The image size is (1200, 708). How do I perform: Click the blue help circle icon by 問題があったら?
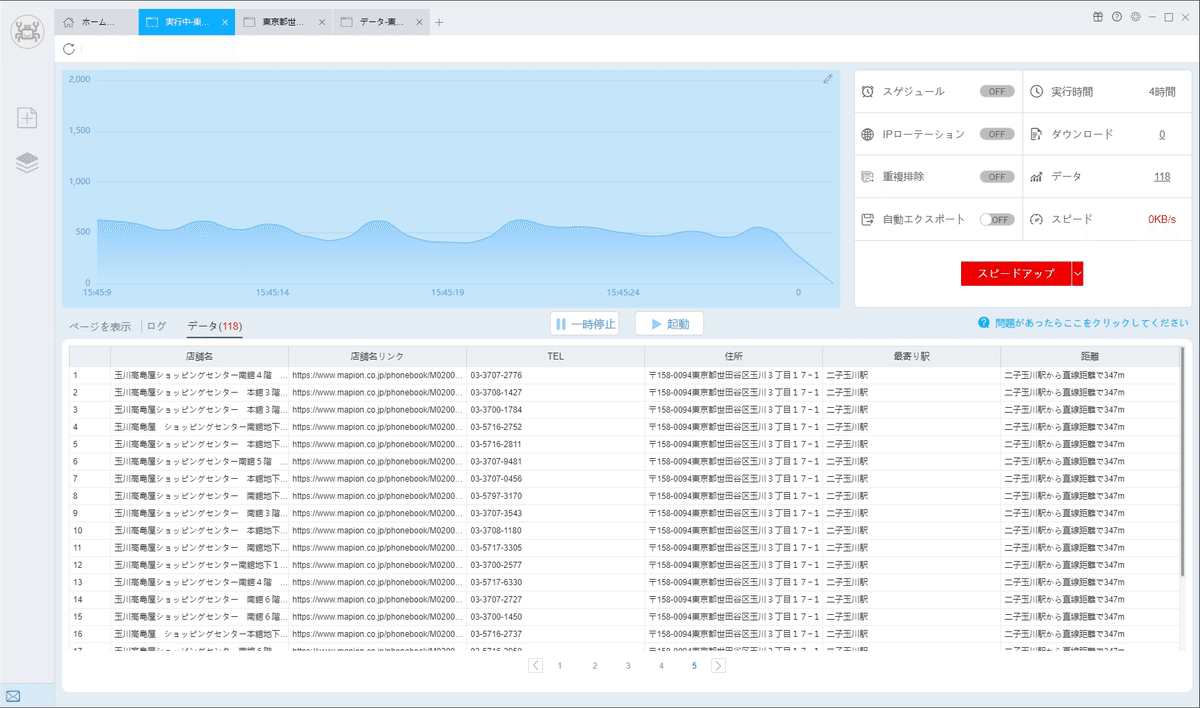click(x=985, y=323)
